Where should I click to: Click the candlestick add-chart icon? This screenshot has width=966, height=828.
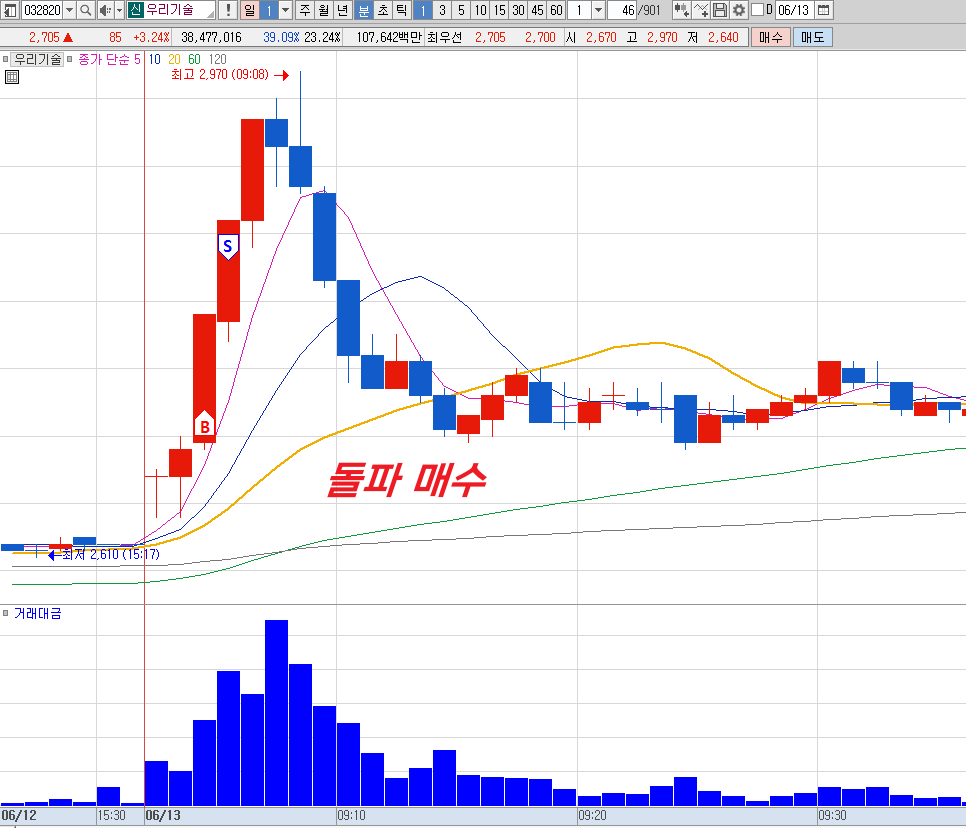pyautogui.click(x=681, y=10)
